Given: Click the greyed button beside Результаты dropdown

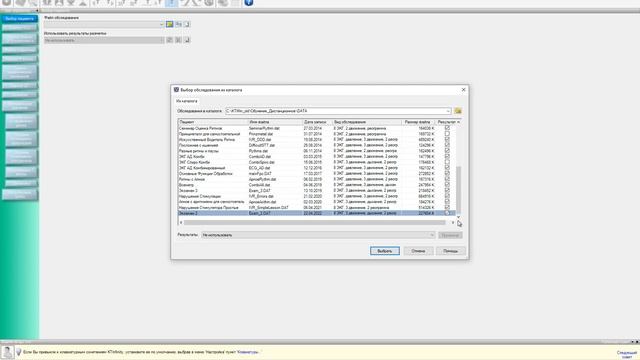Looking at the screenshot, I should point(450,235).
